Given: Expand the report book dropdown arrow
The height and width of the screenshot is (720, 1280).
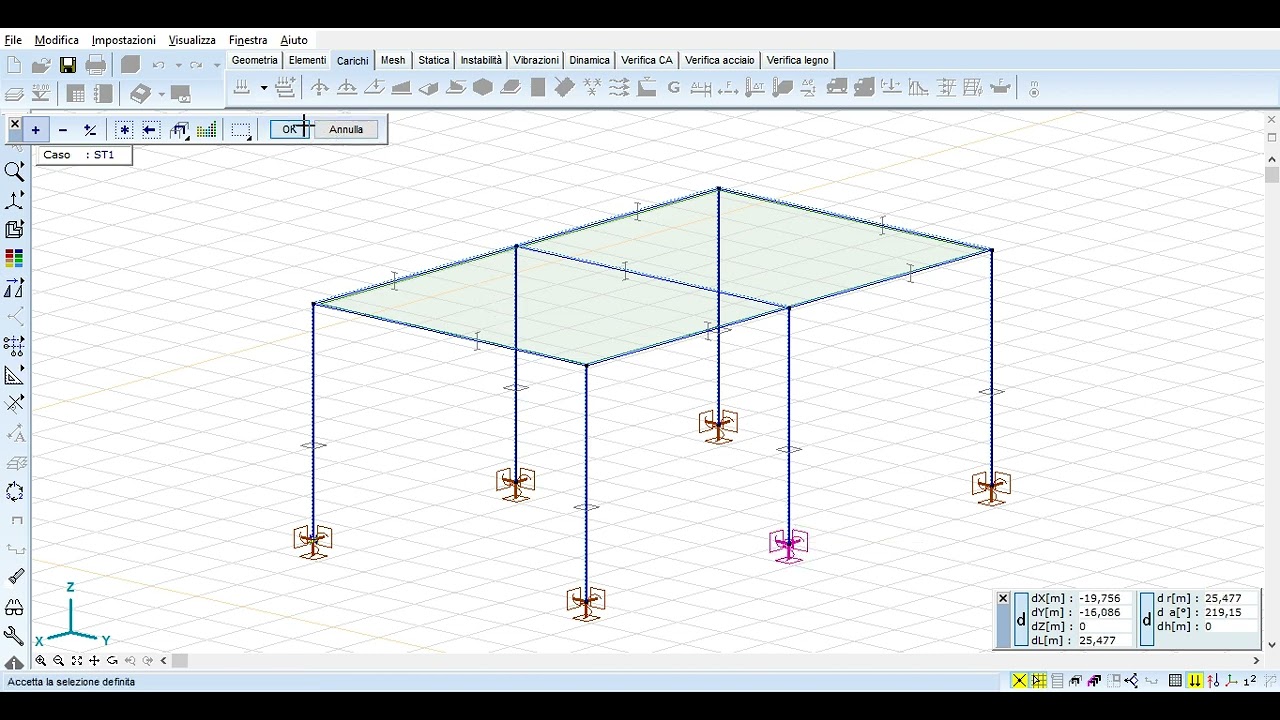Looking at the screenshot, I should [161, 94].
